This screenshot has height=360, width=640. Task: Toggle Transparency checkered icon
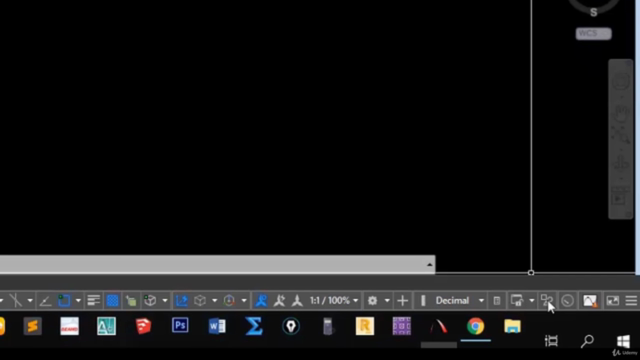click(x=112, y=301)
